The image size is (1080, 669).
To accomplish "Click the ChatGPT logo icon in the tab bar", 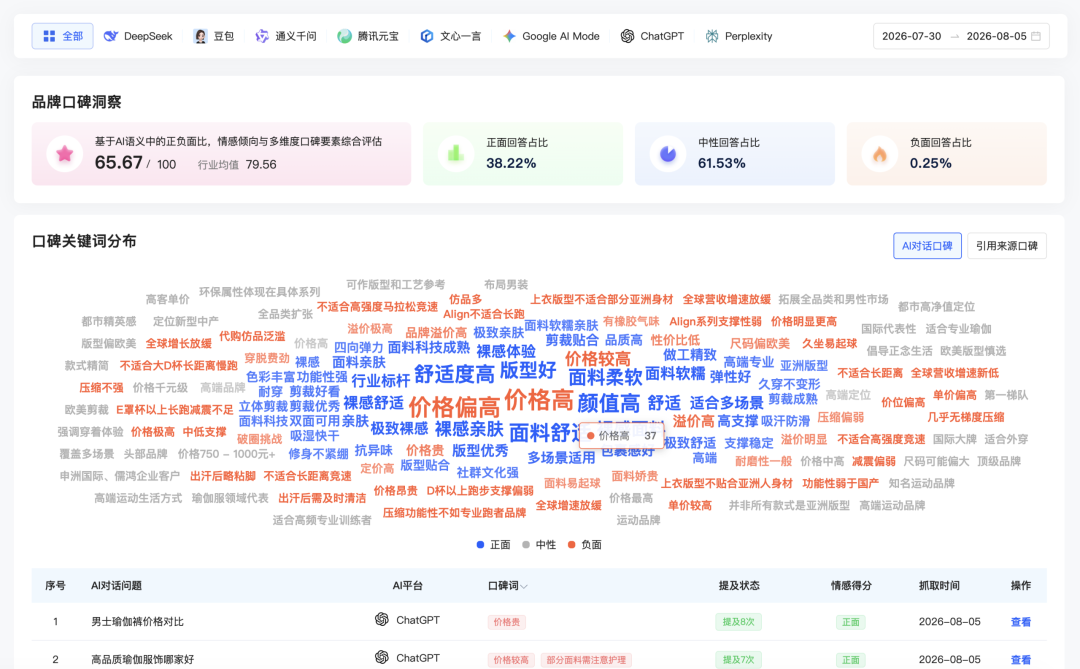I will pyautogui.click(x=627, y=36).
